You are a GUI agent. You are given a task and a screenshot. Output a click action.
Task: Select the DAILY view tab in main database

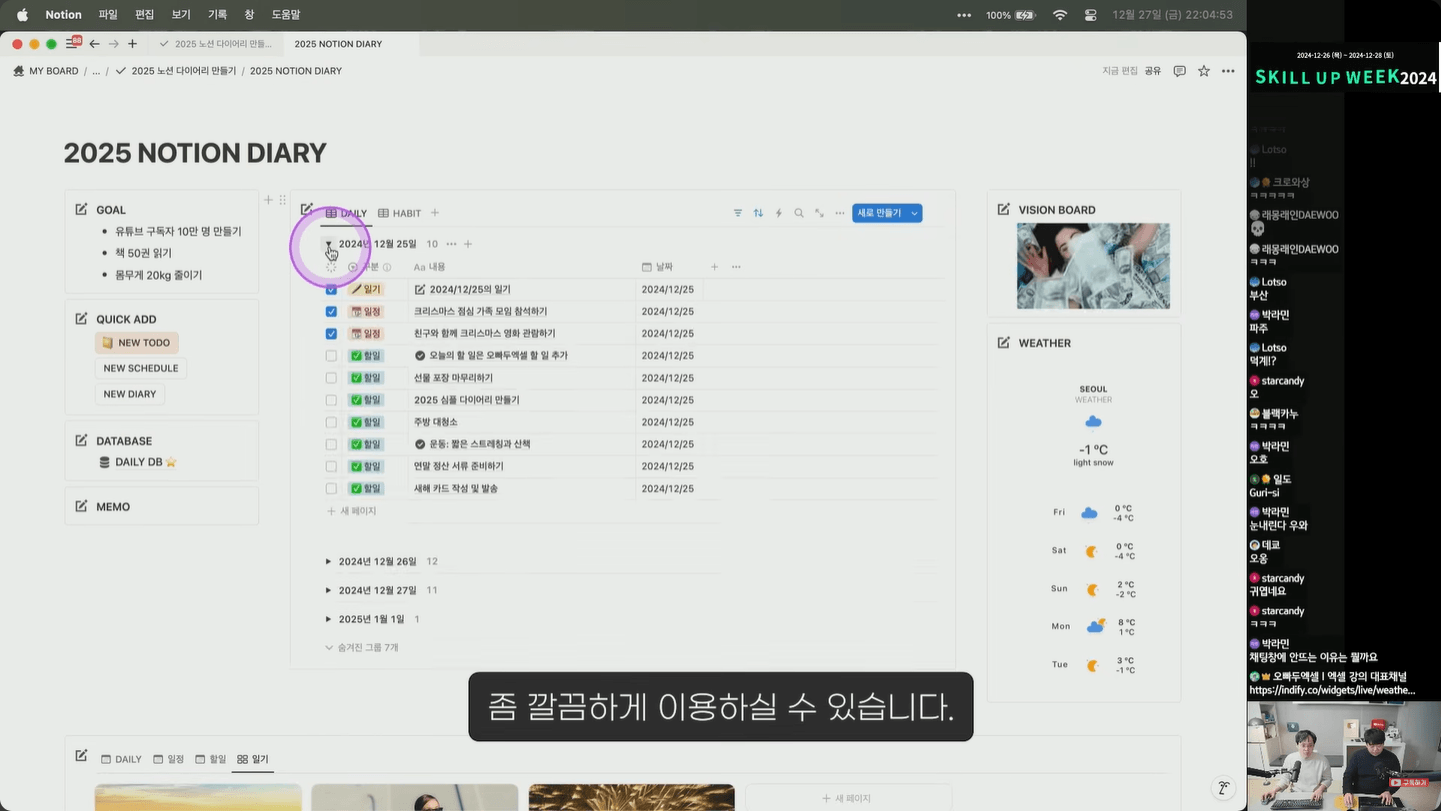tap(346, 213)
